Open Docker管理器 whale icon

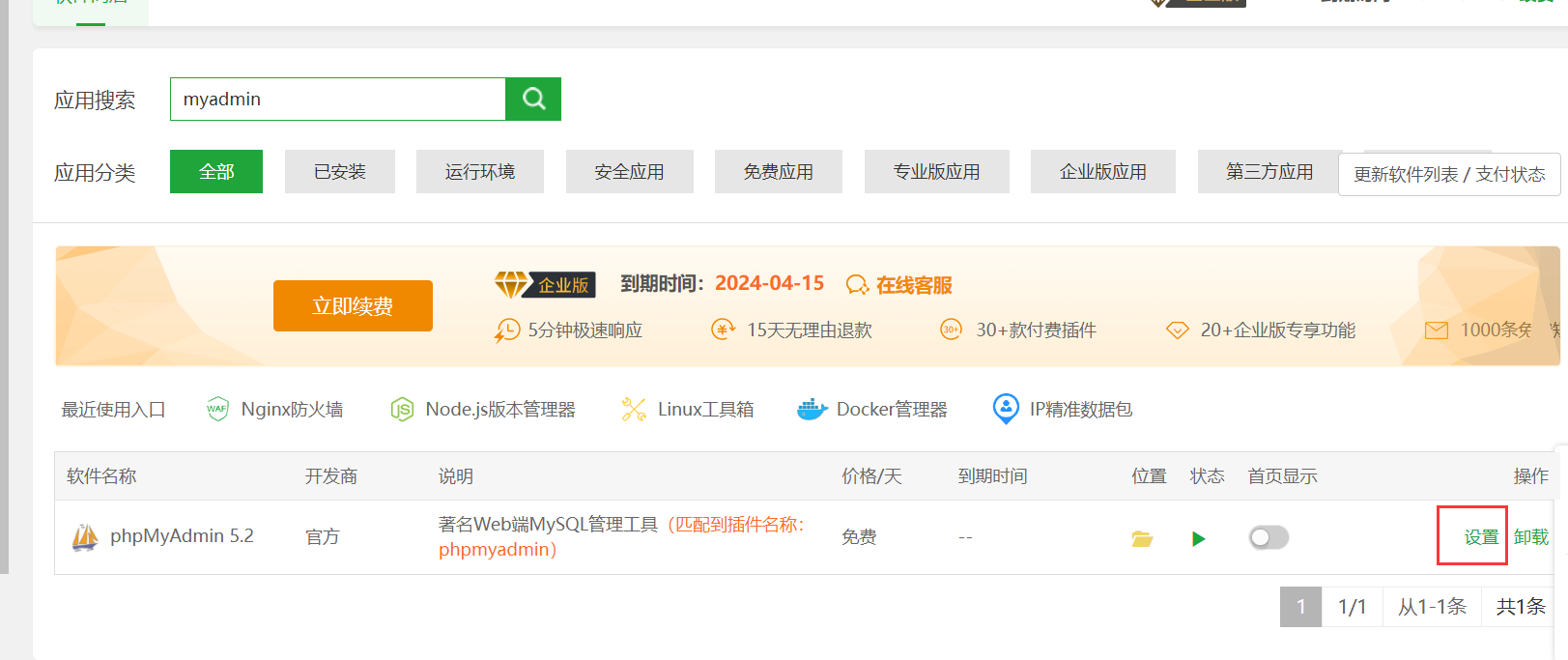click(x=813, y=410)
